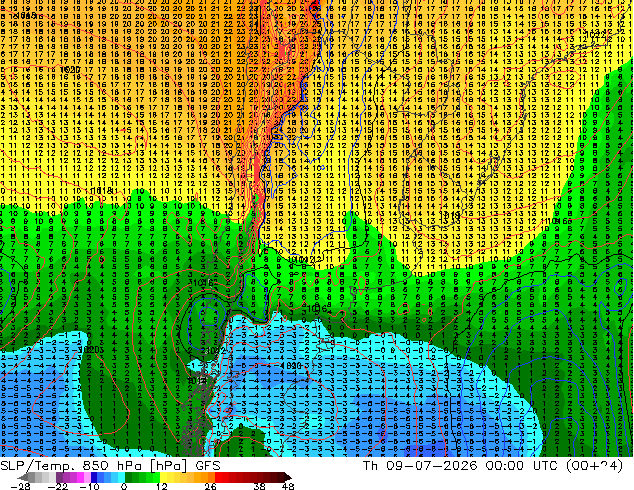The height and width of the screenshot is (490, 634).
Task: Click the '12' colorbar tick label
Action: pos(162,486)
